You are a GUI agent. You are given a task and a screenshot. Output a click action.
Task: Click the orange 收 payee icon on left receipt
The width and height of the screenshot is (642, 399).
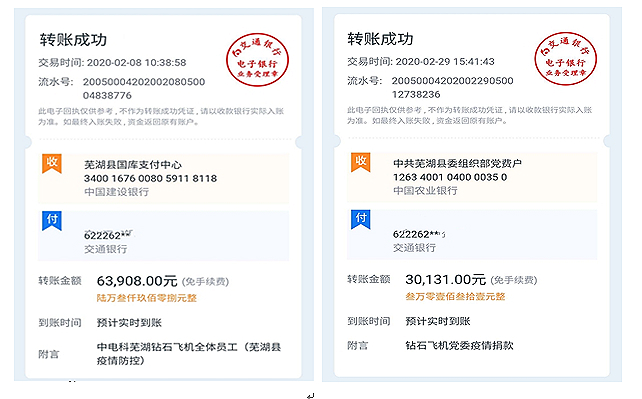pyautogui.click(x=52, y=163)
